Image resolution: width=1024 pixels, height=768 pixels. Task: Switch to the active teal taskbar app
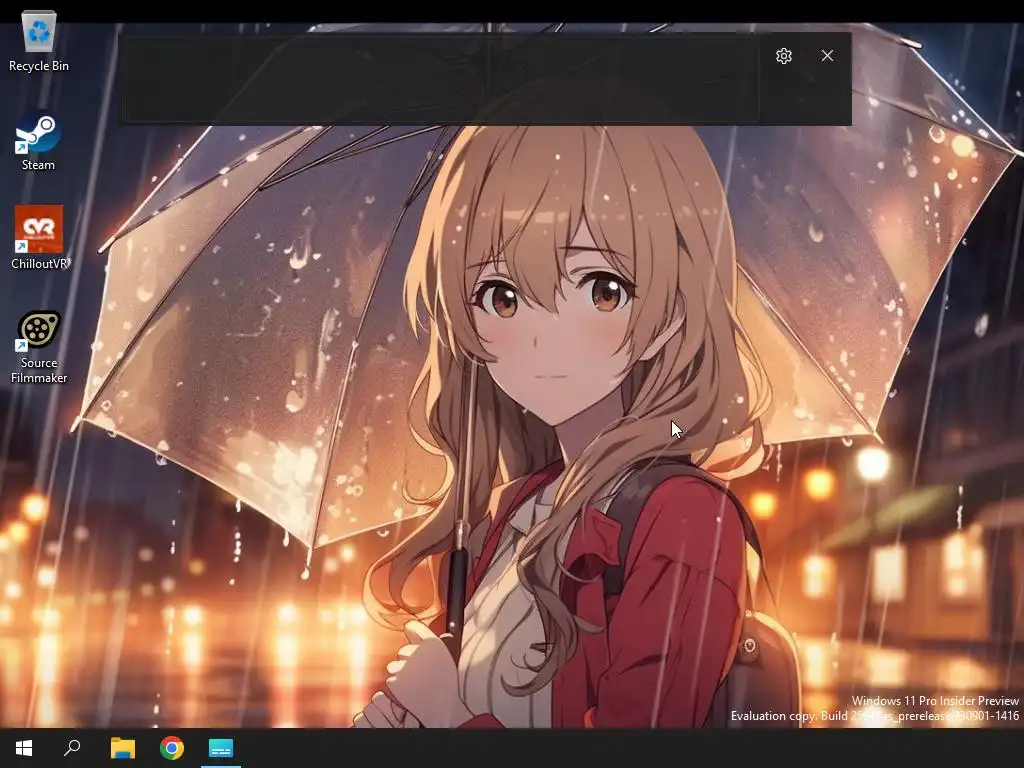(221, 748)
